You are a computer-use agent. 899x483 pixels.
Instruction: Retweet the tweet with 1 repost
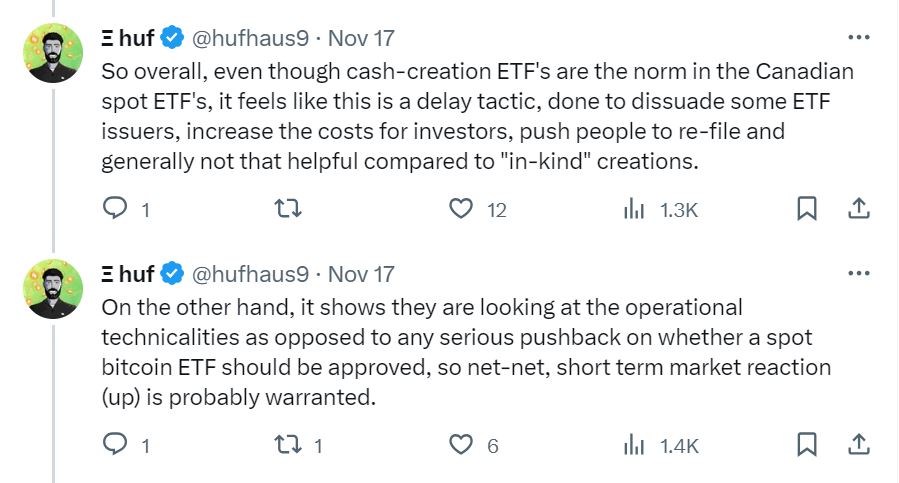pos(288,445)
